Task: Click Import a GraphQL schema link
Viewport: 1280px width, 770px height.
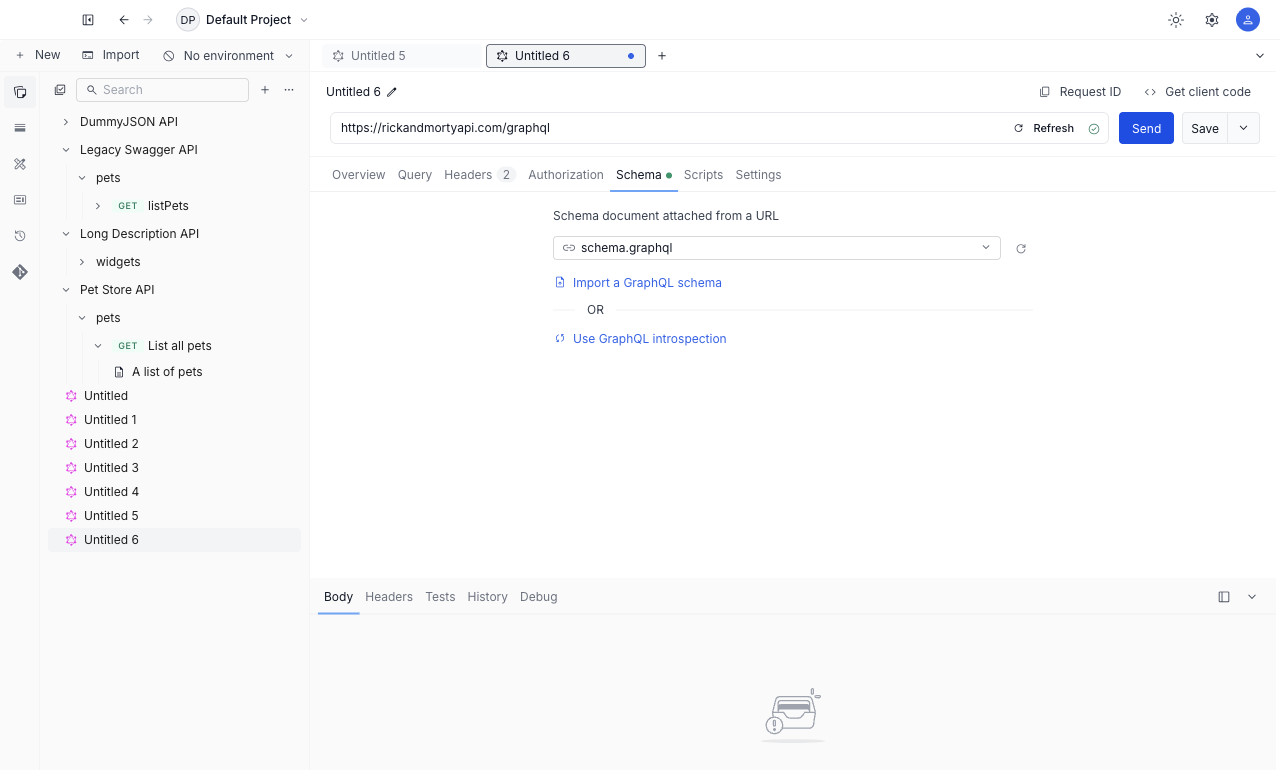Action: [x=638, y=283]
